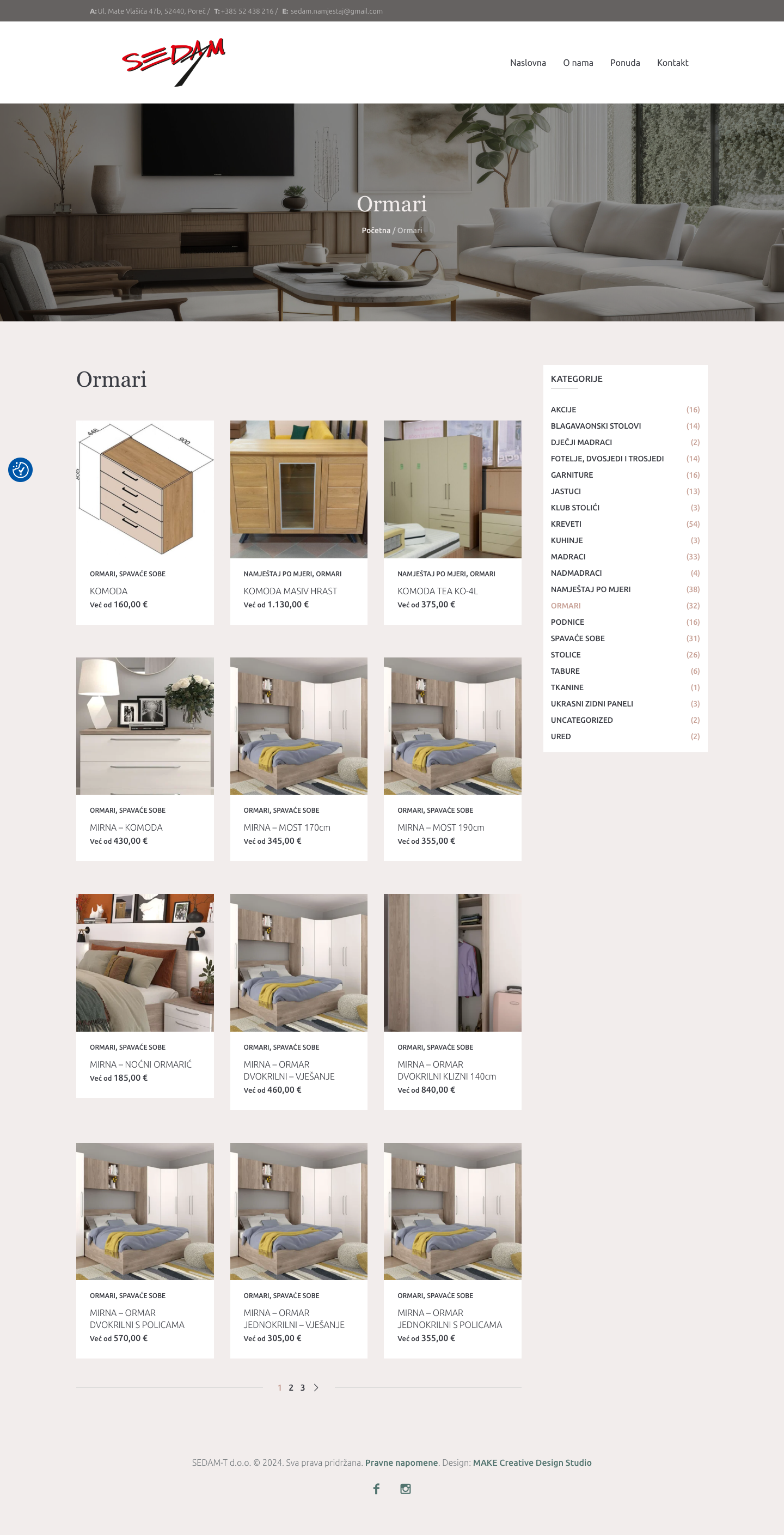Image resolution: width=784 pixels, height=1535 pixels.
Task: Open the MIRNA – NOĆNI ORMARIĆ product image
Action: (145, 963)
